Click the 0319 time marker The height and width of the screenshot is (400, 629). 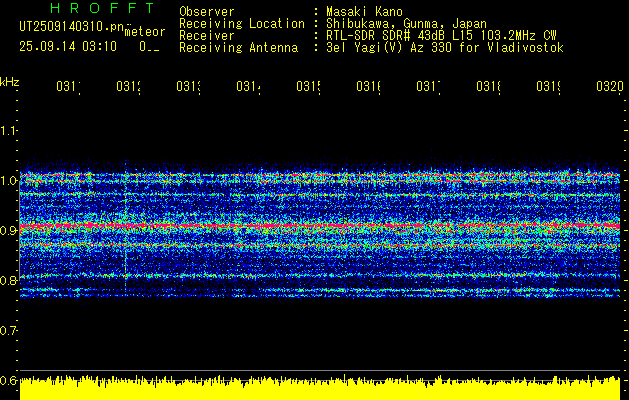click(549, 87)
